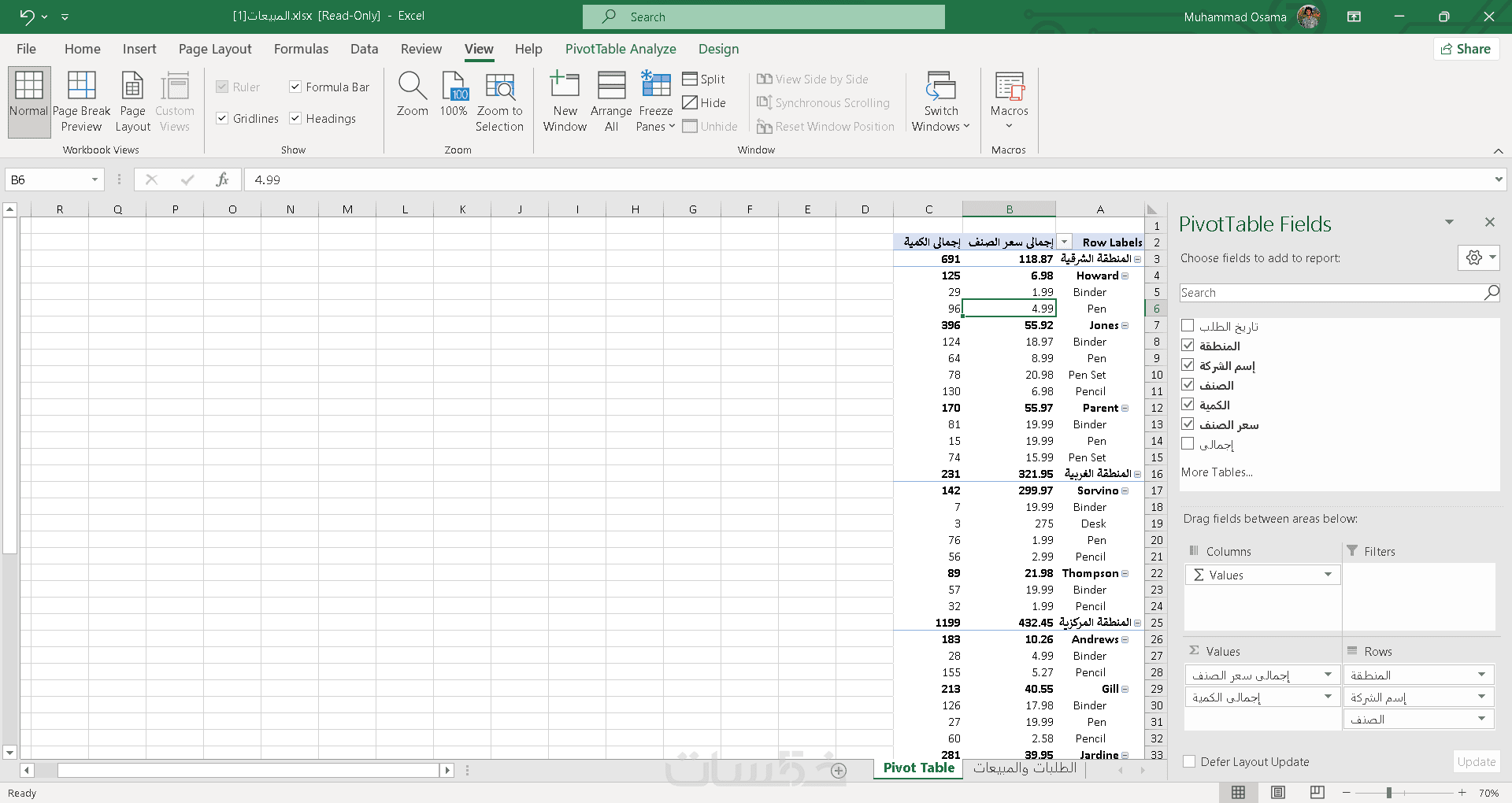This screenshot has height=803, width=1512.
Task: Collapse the ribbon with the arrow
Action: pyautogui.click(x=1498, y=150)
